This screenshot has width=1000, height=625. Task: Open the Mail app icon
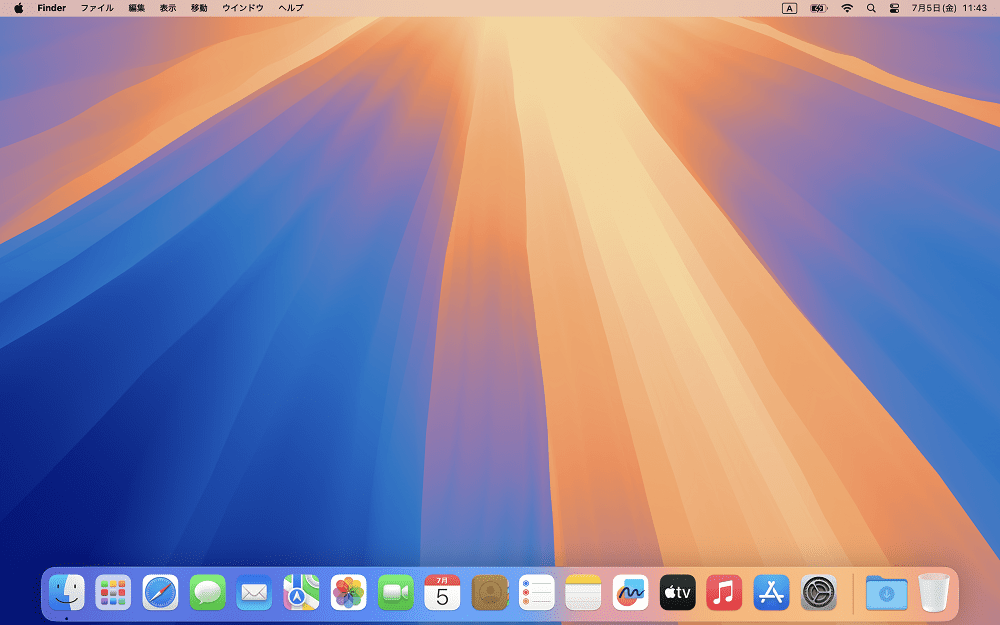[254, 592]
